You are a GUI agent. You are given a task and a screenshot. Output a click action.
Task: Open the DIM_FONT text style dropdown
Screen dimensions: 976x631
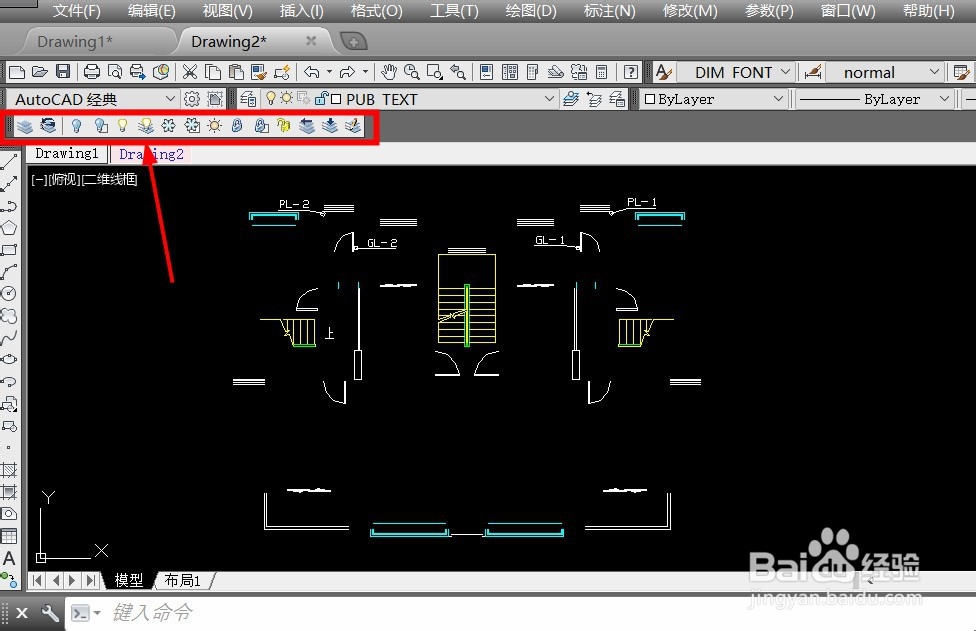(x=786, y=72)
